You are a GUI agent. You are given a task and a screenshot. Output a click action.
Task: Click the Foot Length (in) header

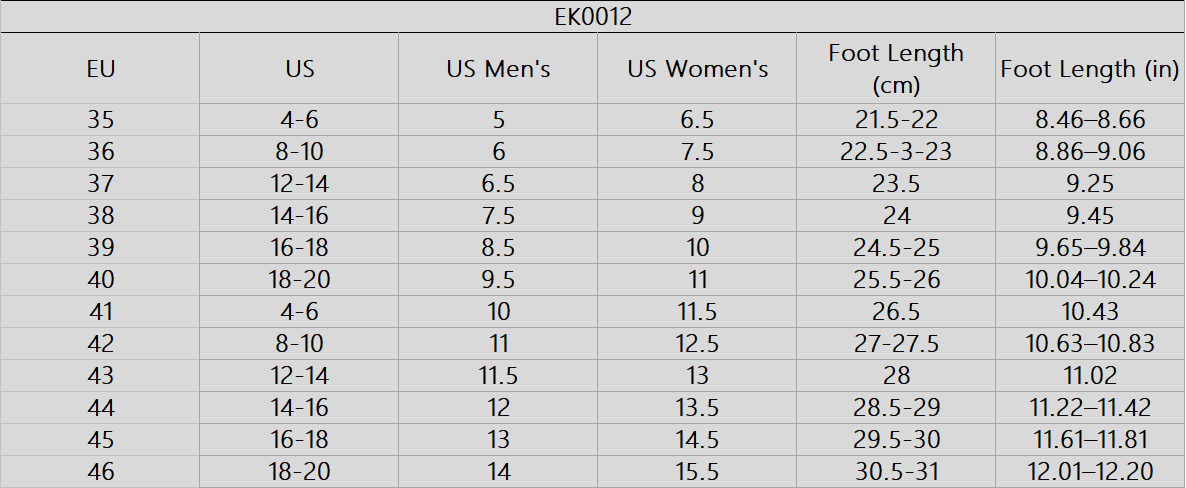click(x=1090, y=68)
